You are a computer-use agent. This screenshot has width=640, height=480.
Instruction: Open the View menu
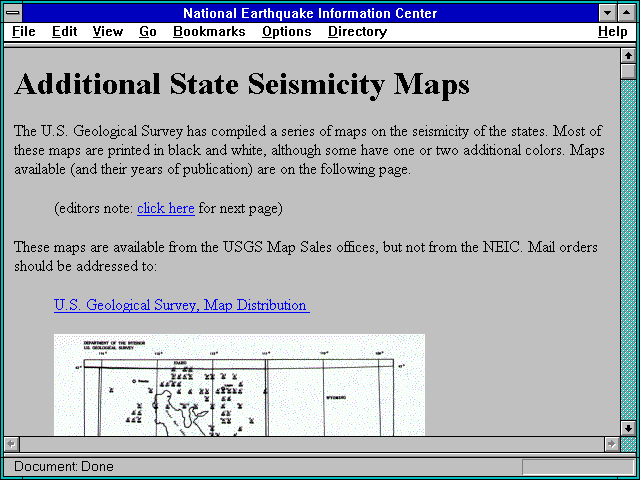coord(107,31)
